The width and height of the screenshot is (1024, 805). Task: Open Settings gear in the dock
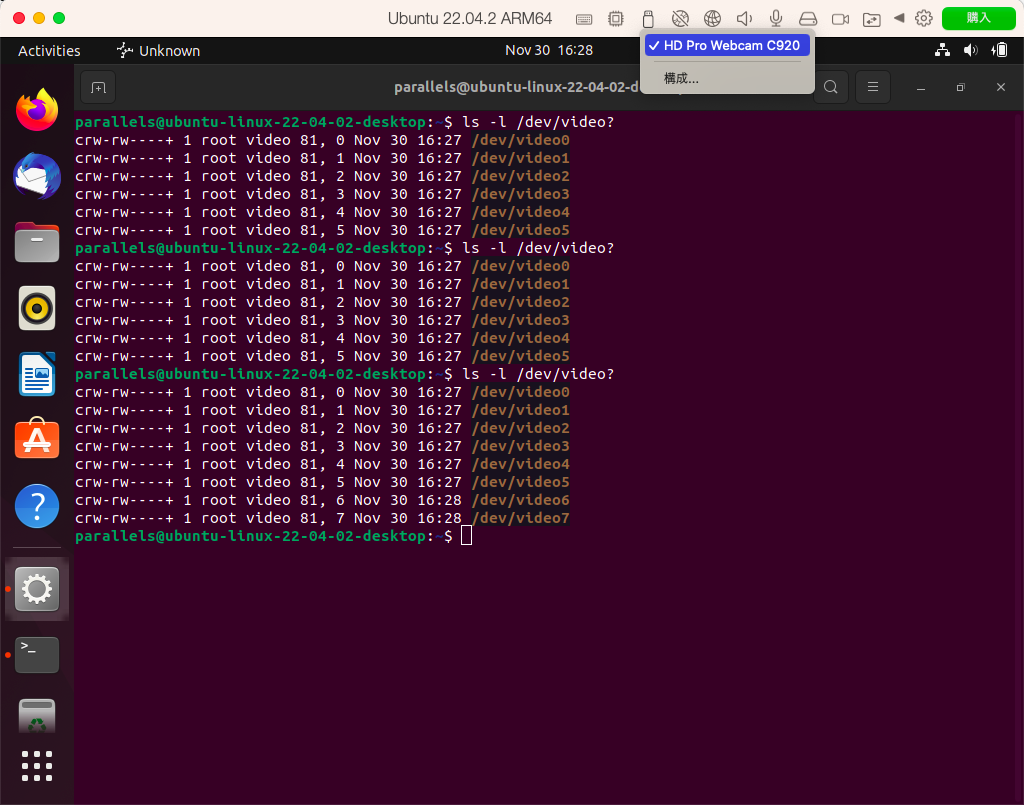pyautogui.click(x=37, y=590)
